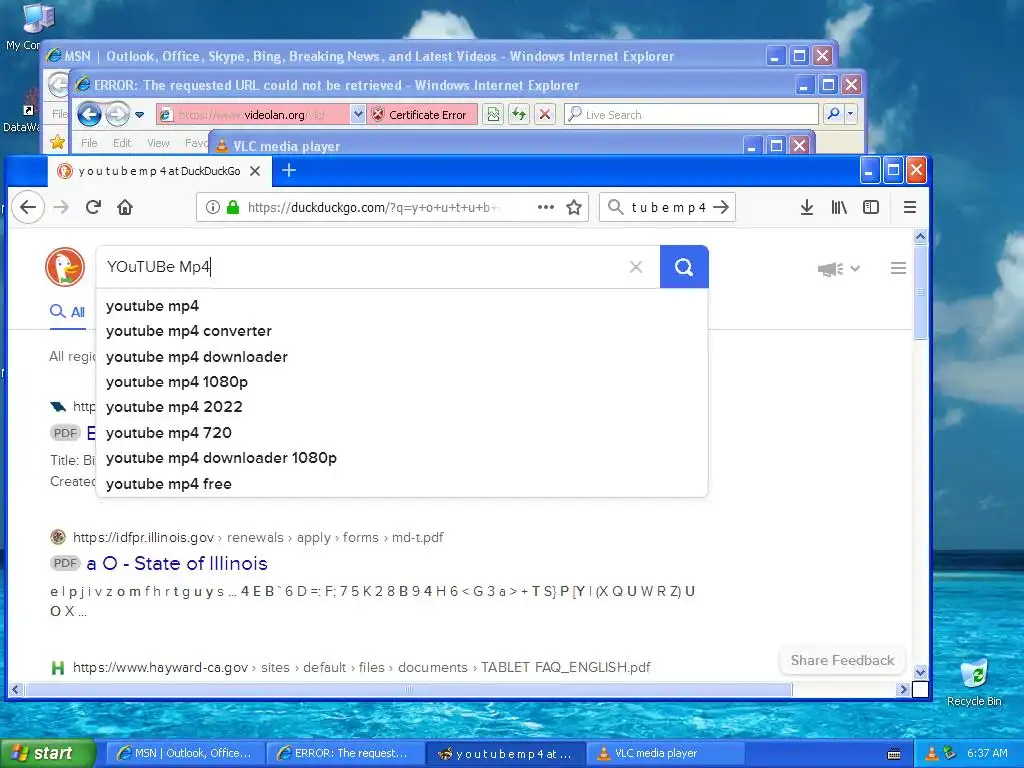
Task: Submit Firefox search bar with arrow
Action: 721,208
